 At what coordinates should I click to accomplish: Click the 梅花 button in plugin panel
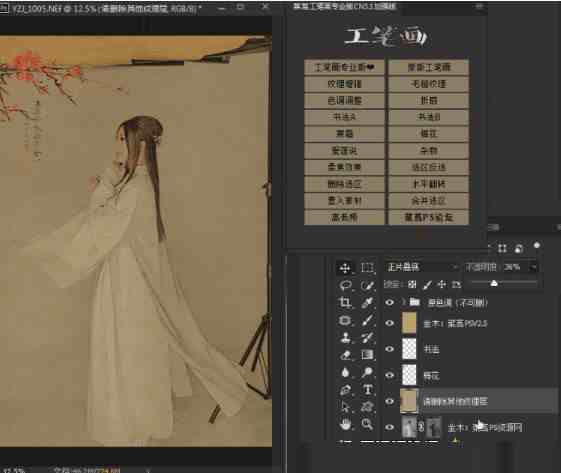coord(428,133)
